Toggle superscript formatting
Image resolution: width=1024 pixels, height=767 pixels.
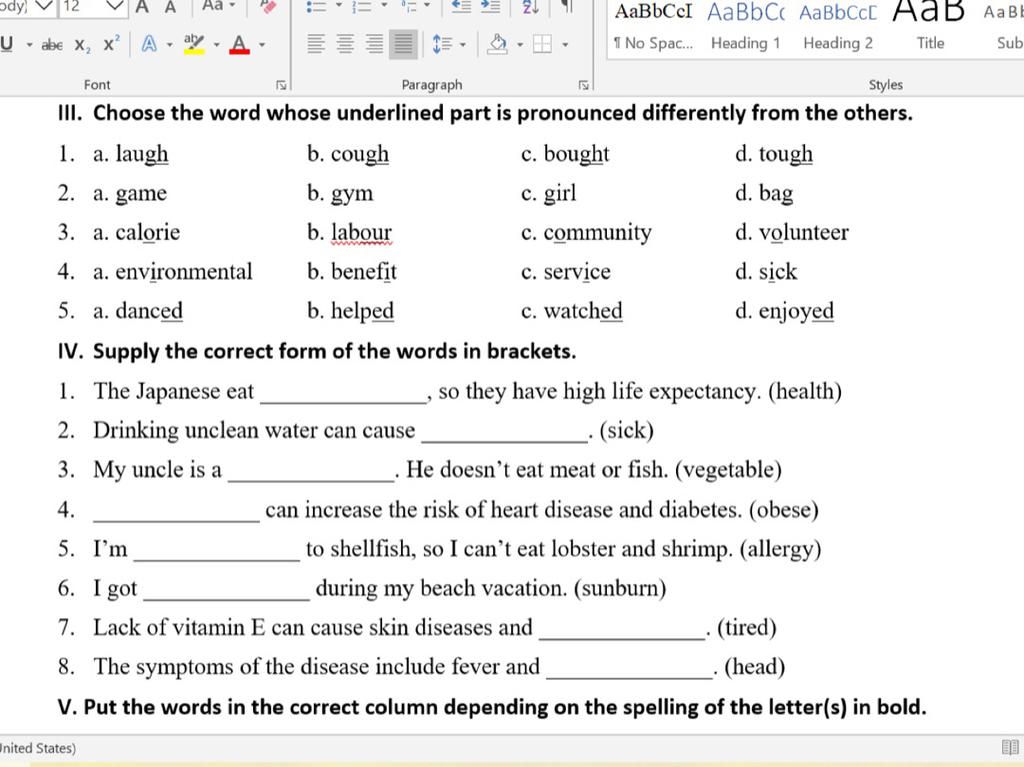pos(111,44)
